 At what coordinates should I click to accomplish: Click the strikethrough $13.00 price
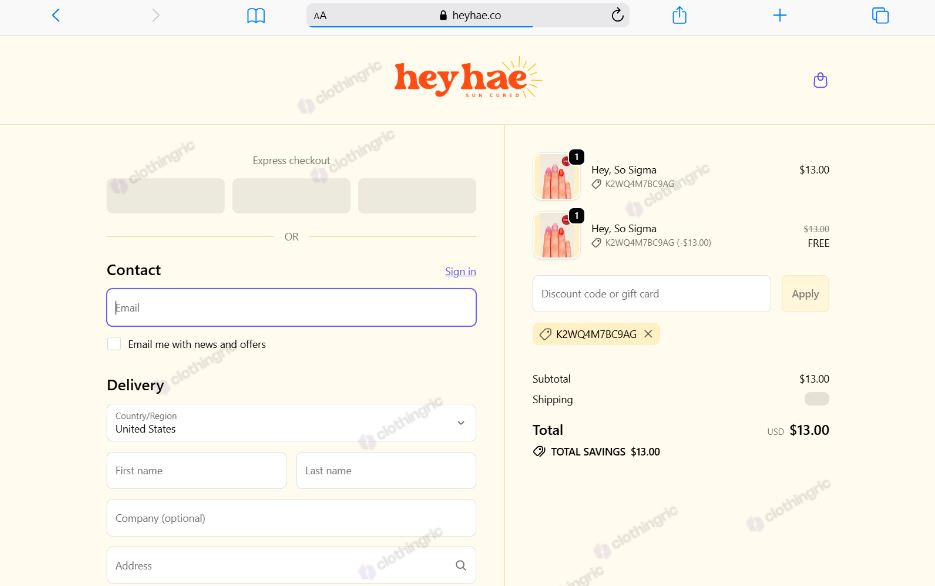point(816,229)
